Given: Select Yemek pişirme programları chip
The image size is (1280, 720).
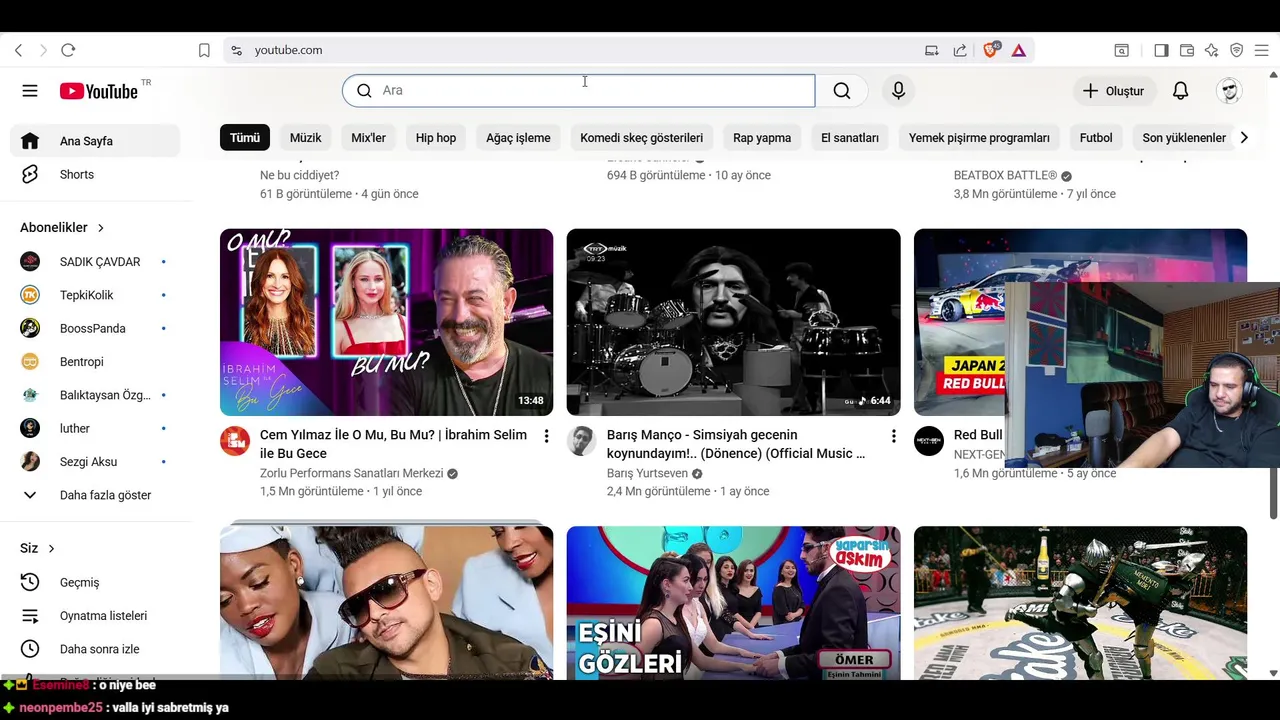Looking at the screenshot, I should 979,138.
